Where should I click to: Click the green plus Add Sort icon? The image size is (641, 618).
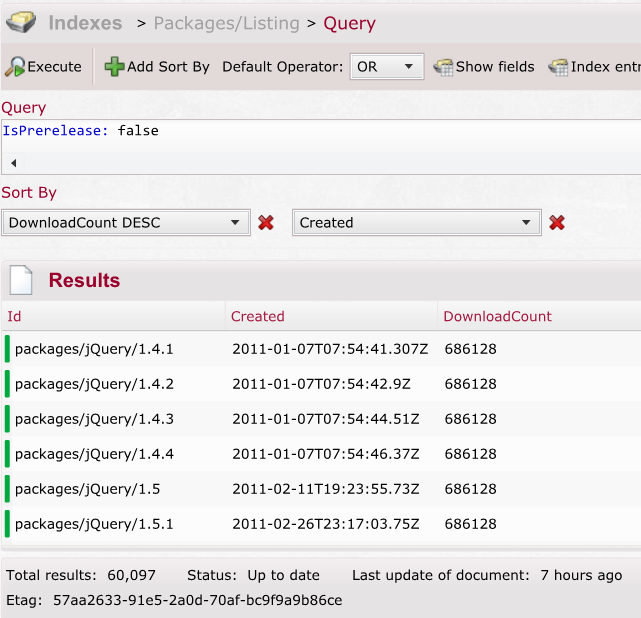coord(114,67)
